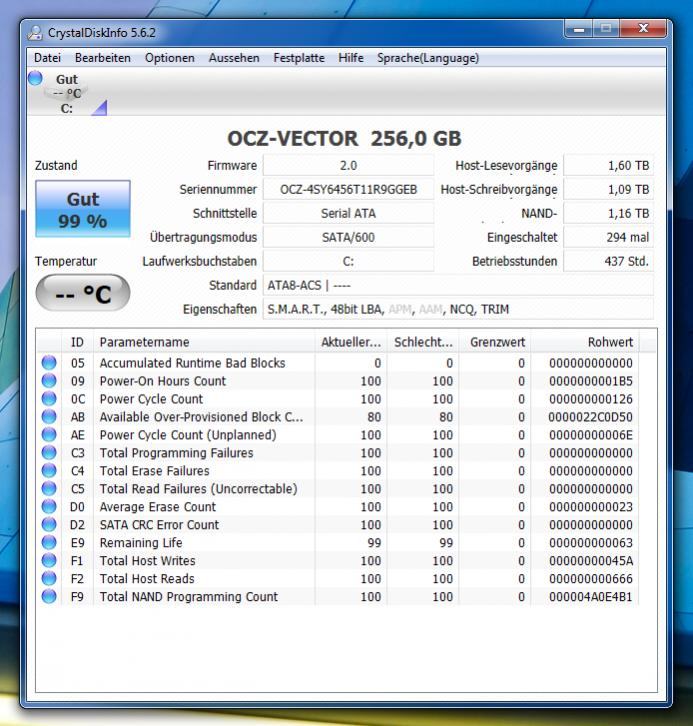Viewport: 693px width, 726px height.
Task: Click the serial number field OCZ-4SY6456T11R9GGEB
Action: (x=348, y=189)
